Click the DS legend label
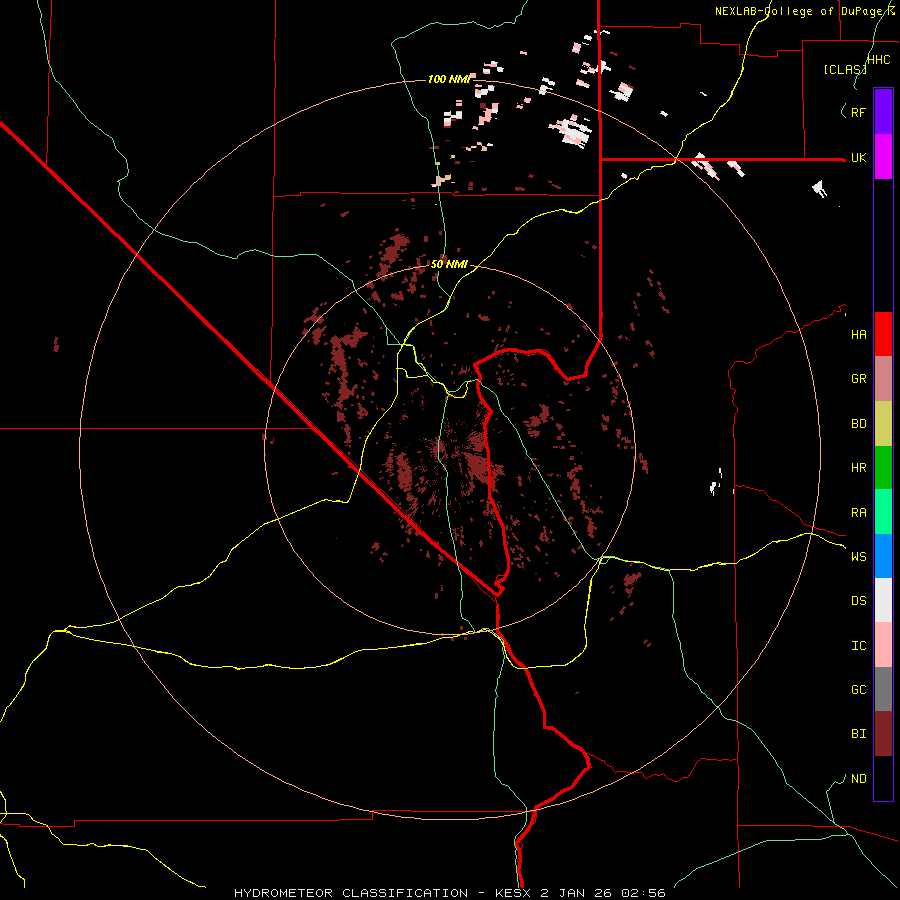 tap(858, 601)
